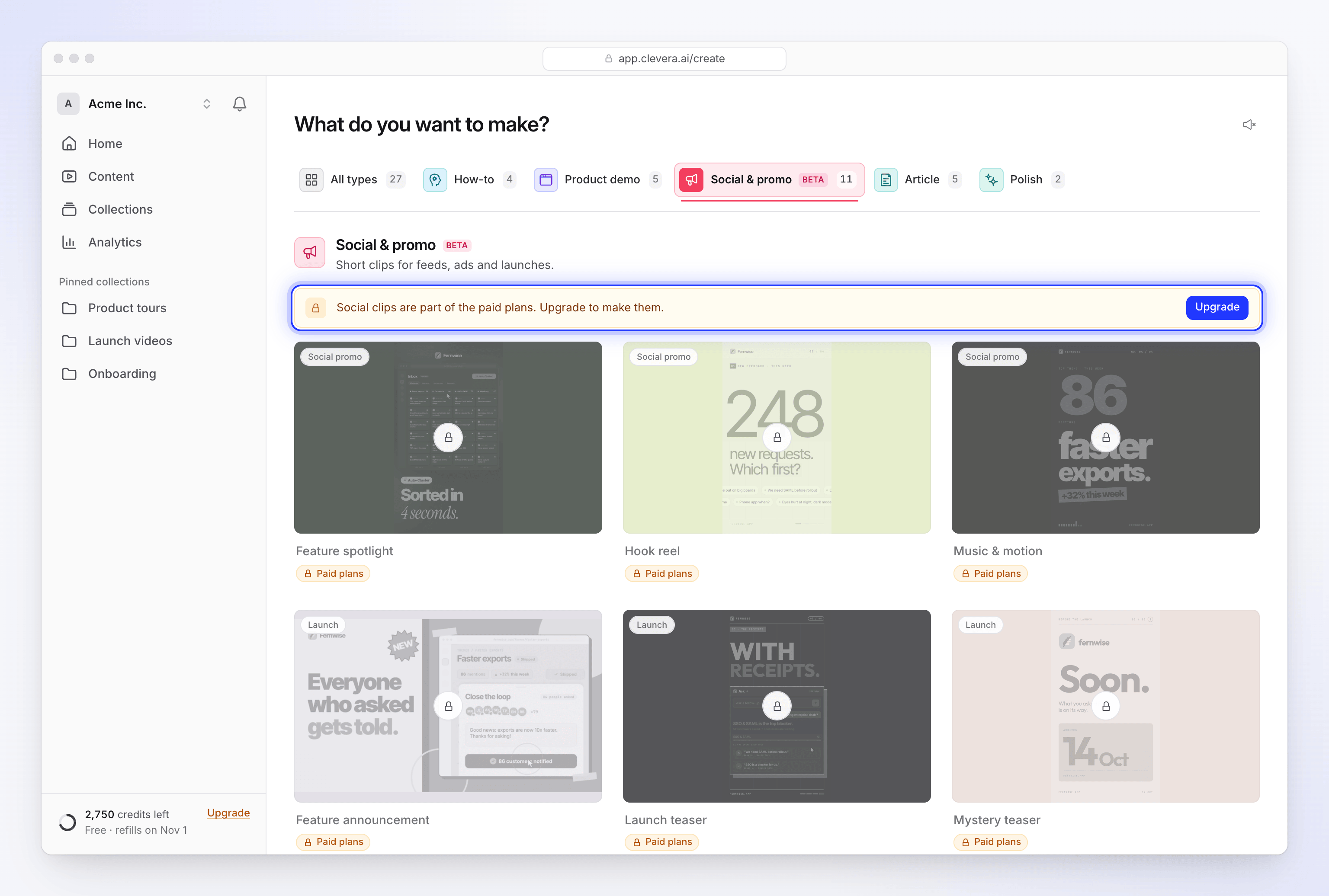
Task: Select the Social & promo tab
Action: coord(769,179)
